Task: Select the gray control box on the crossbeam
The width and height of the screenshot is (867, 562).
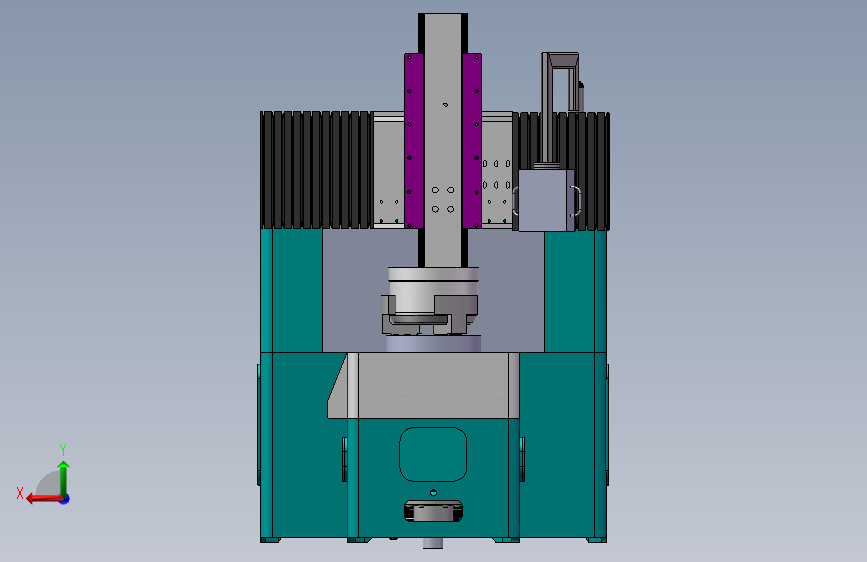Action: click(x=546, y=200)
